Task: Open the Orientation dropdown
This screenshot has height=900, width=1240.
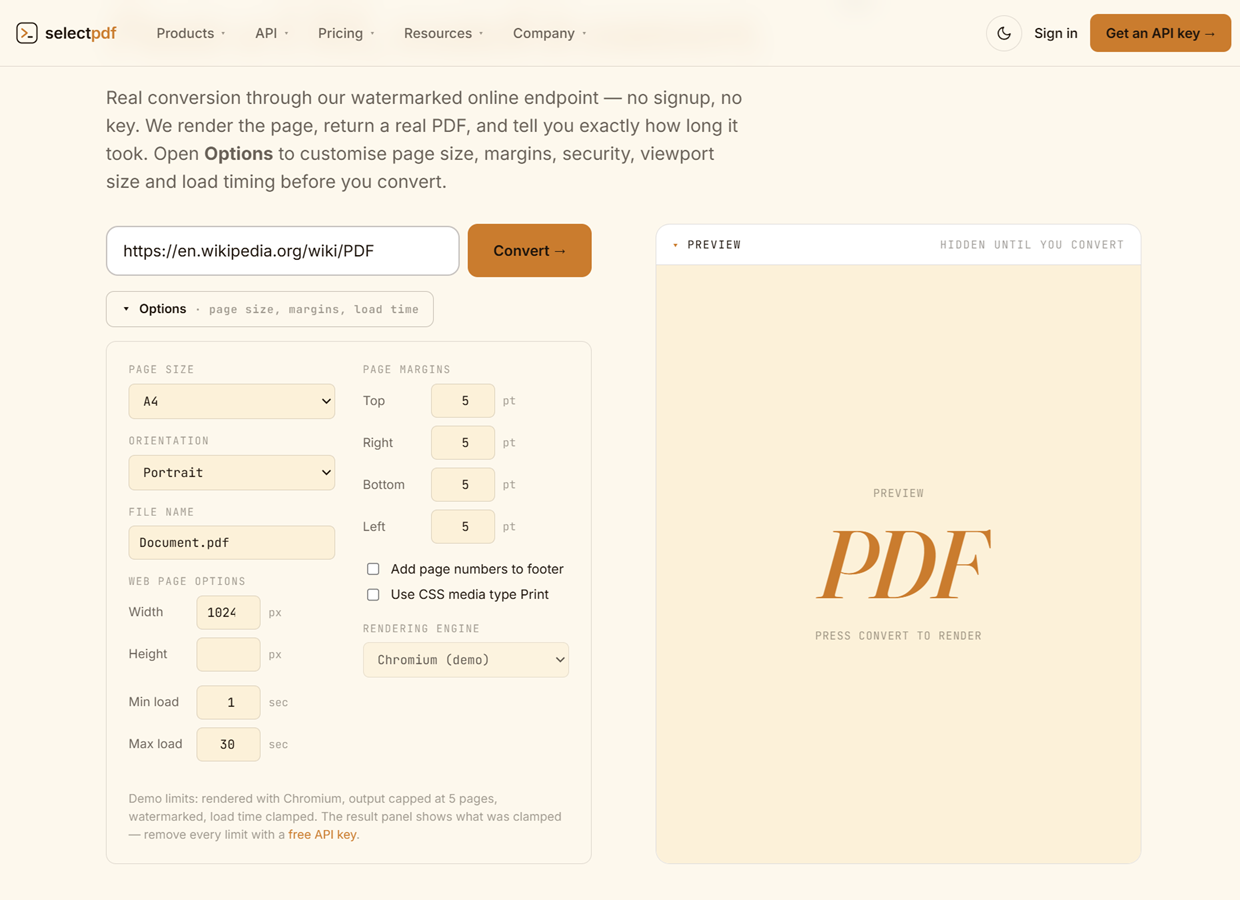Action: pos(232,472)
